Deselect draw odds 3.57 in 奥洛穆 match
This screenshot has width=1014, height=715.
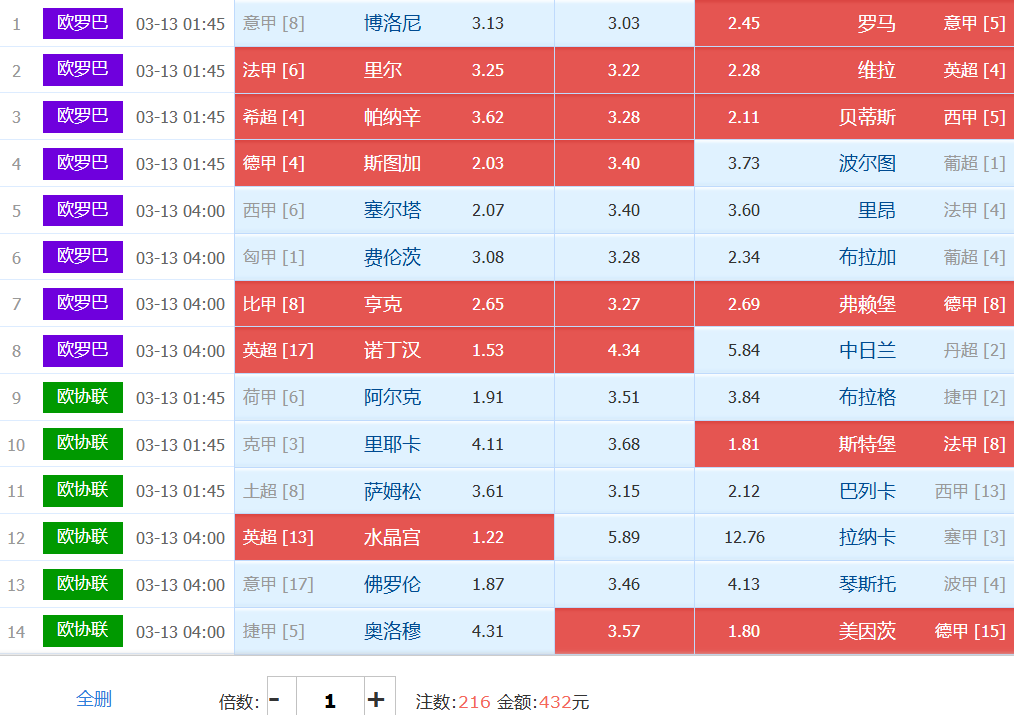pyautogui.click(x=623, y=631)
